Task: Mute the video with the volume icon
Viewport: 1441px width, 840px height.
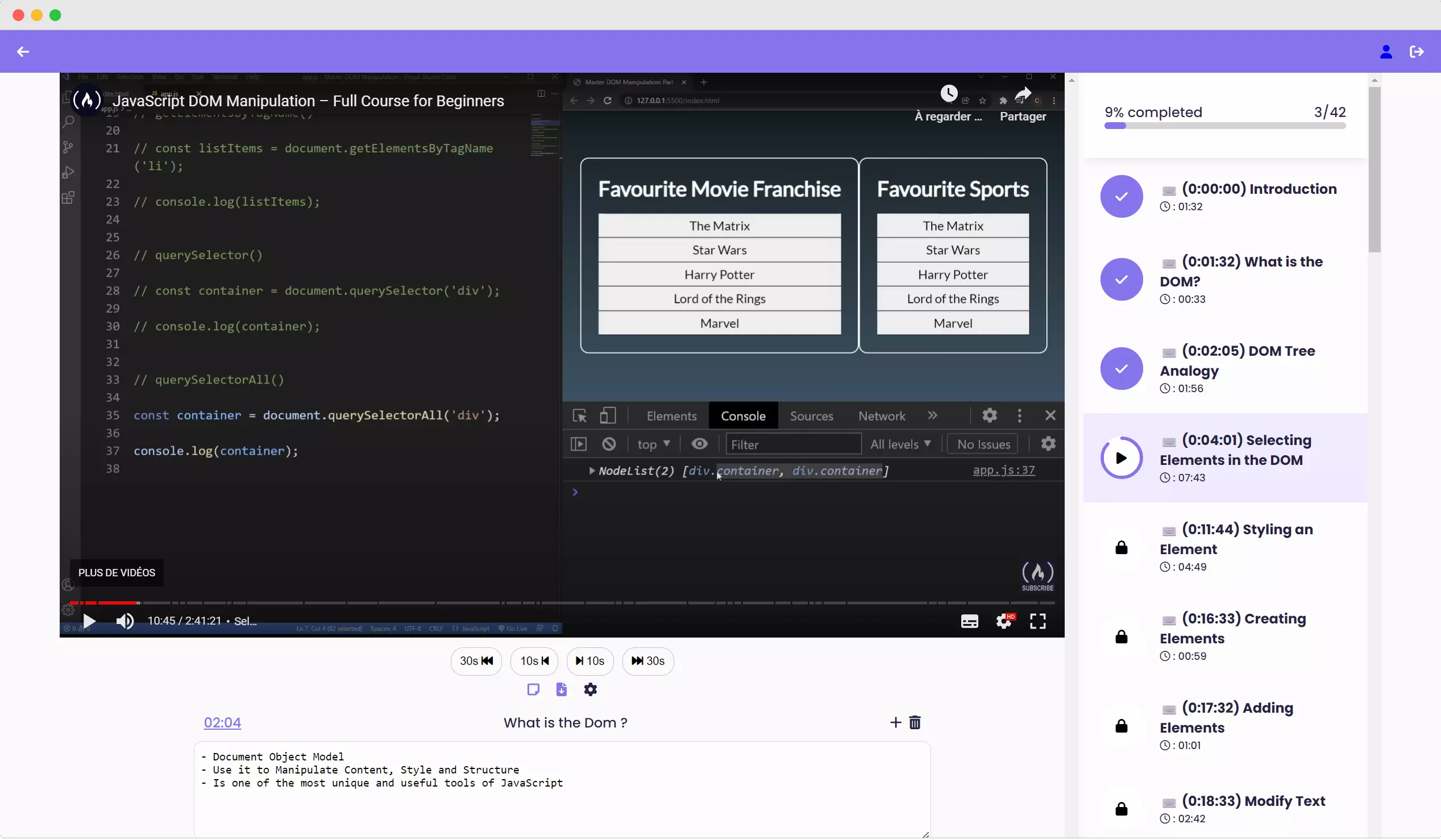Action: point(124,622)
